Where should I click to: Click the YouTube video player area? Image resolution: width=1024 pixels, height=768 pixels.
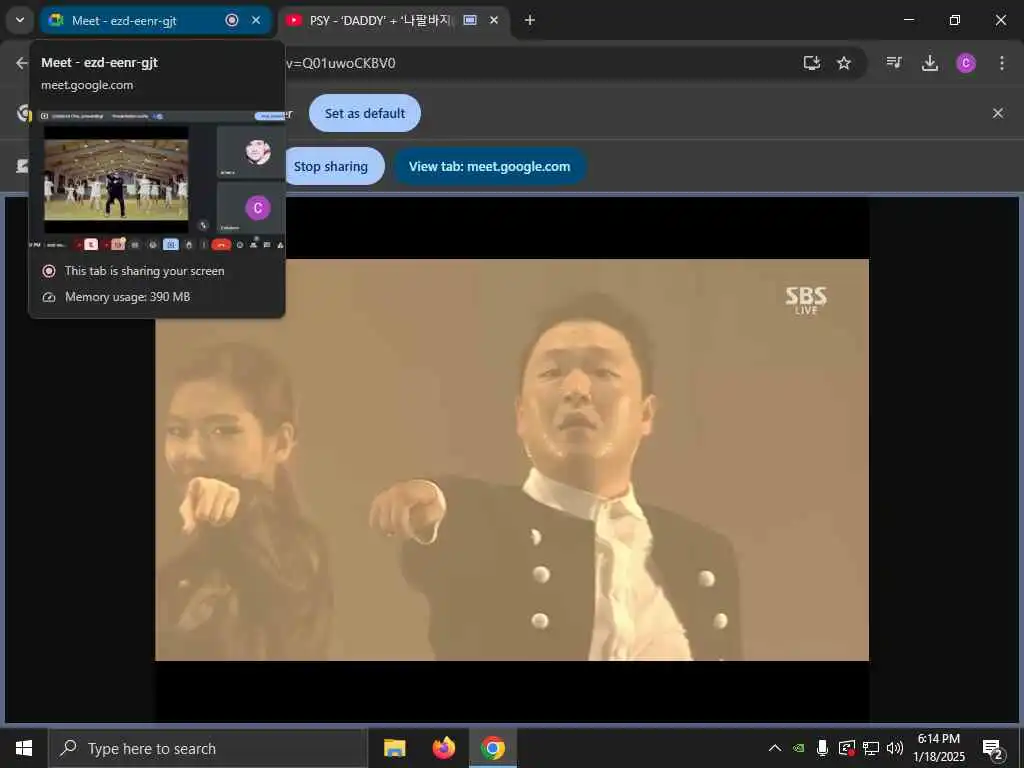point(512,459)
